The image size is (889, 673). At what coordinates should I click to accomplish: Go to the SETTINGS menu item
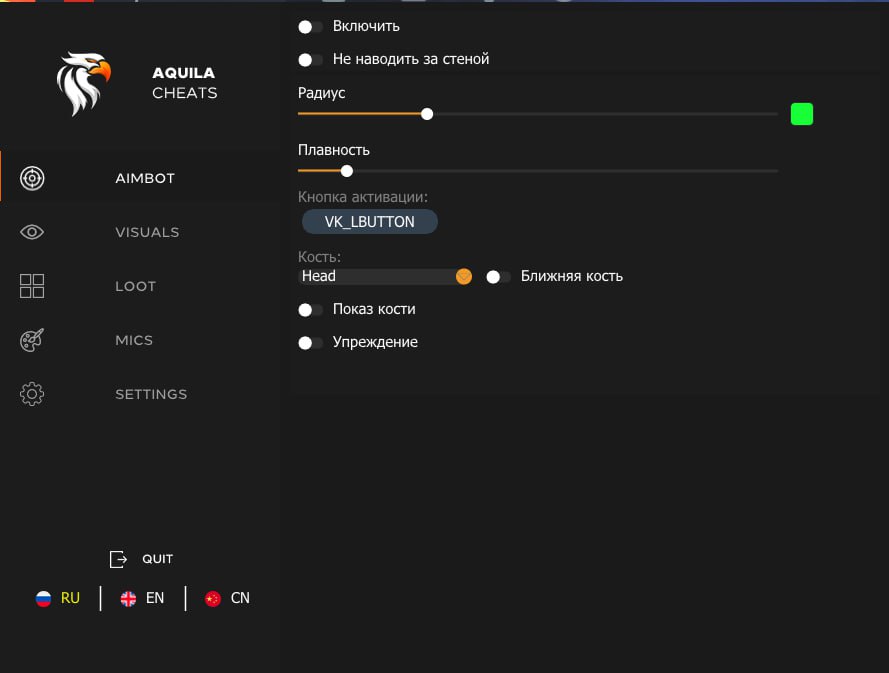tap(151, 394)
